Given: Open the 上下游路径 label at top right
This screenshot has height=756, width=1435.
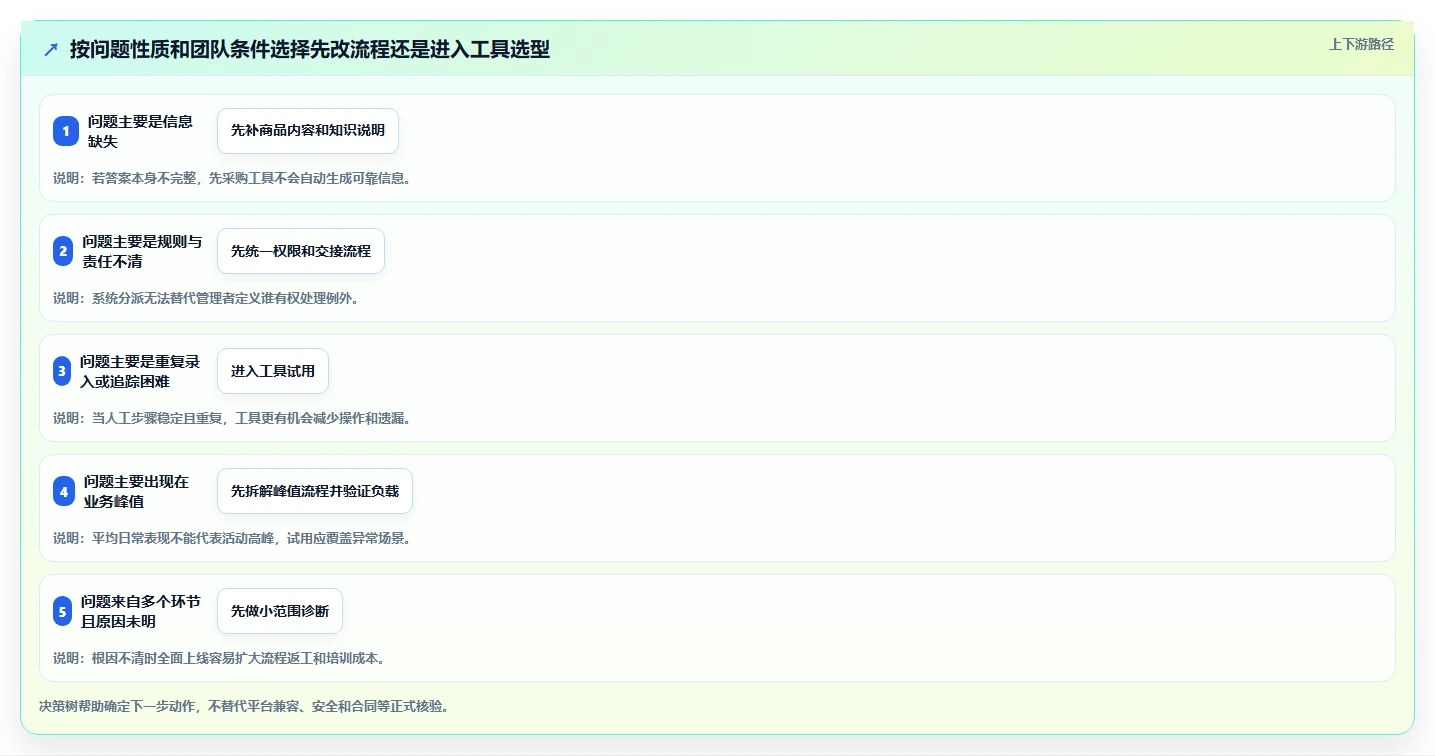Looking at the screenshot, I should click(1361, 44).
